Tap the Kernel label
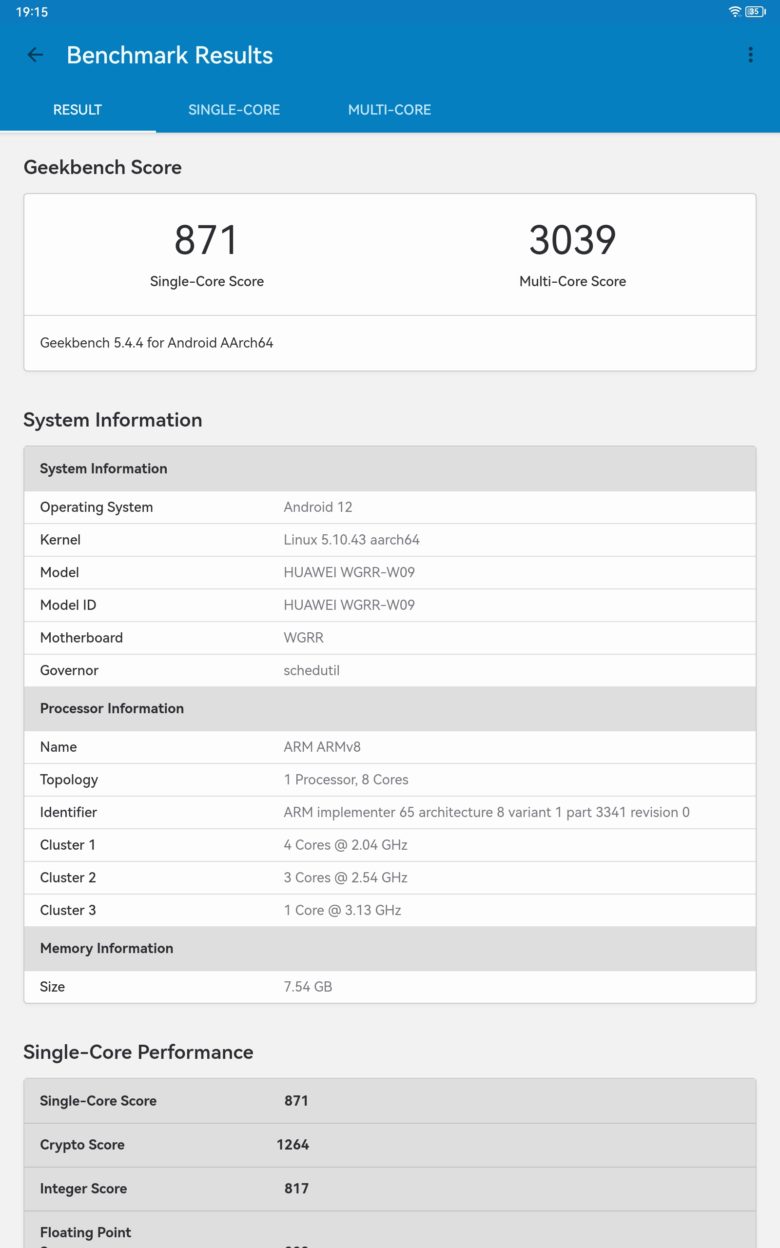 60,540
